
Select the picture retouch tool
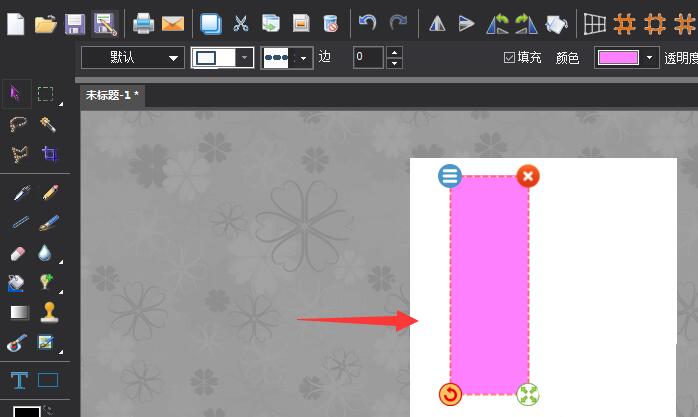(x=46, y=342)
